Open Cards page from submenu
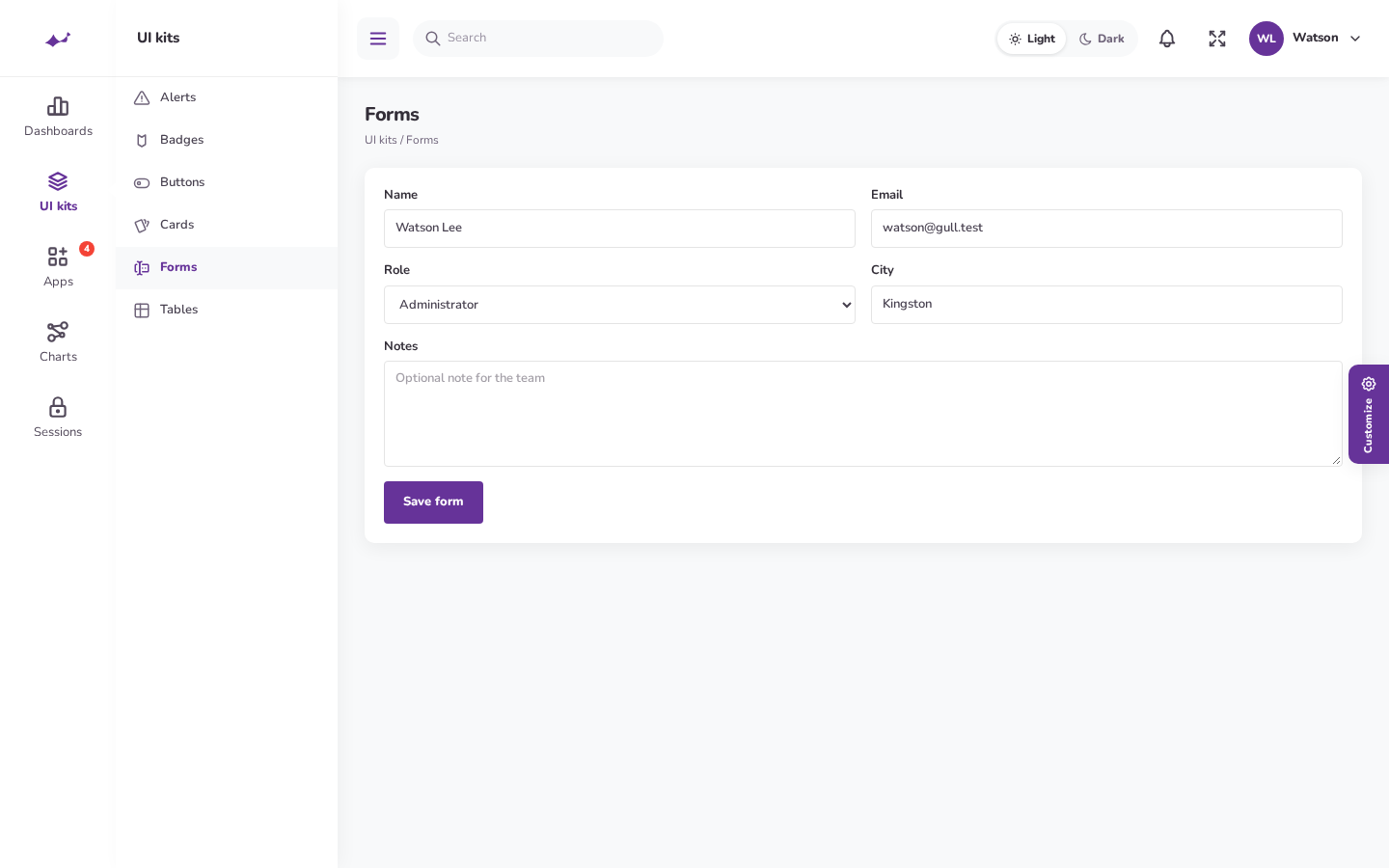Image resolution: width=1389 pixels, height=868 pixels. [227, 225]
